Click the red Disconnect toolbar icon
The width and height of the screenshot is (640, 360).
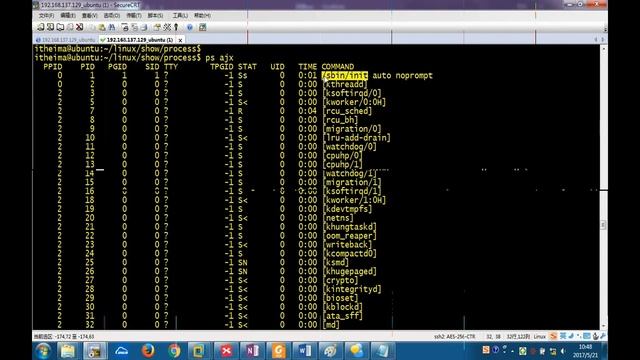[x=80, y=27]
